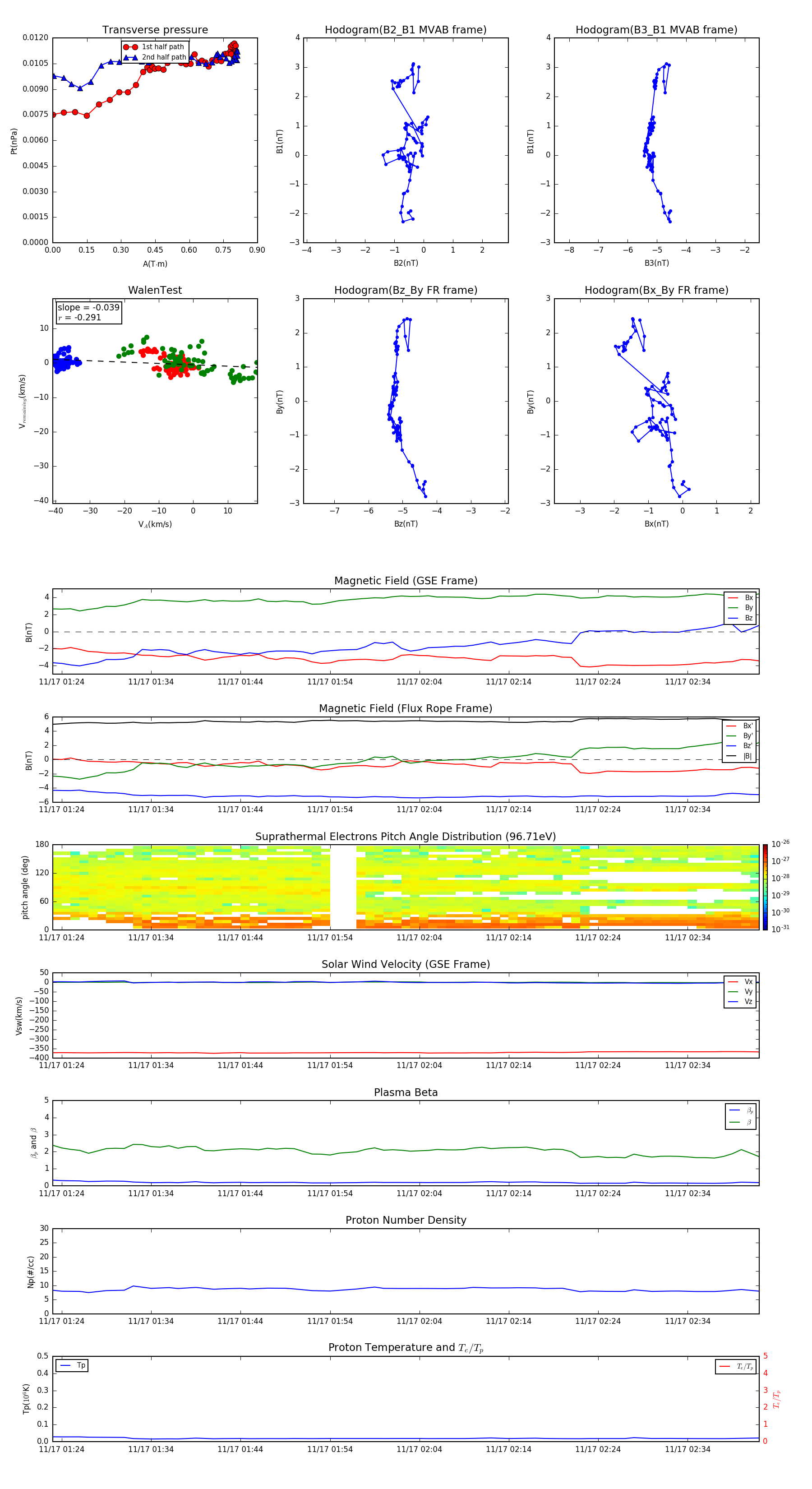Click the "Magnetic Field (Flux Rope Frame)" title

[x=406, y=709]
